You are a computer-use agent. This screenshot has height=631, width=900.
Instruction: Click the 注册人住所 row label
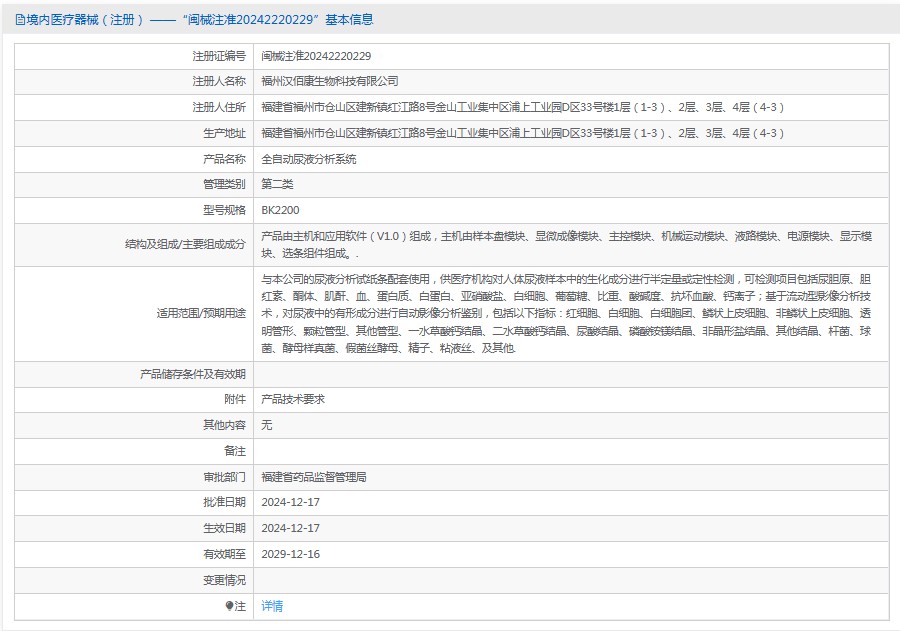(x=219, y=107)
